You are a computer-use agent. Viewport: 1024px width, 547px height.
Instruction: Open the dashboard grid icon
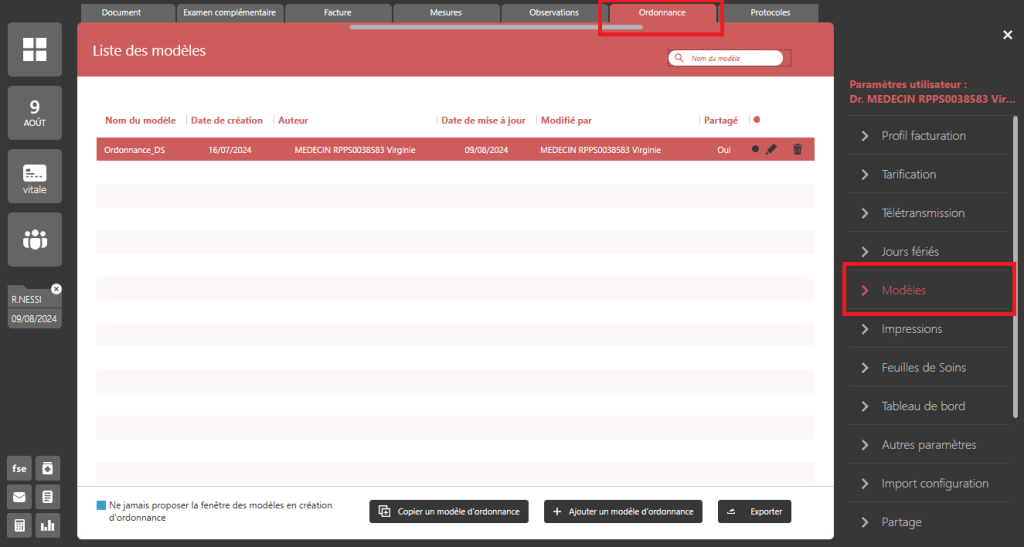click(x=34, y=50)
